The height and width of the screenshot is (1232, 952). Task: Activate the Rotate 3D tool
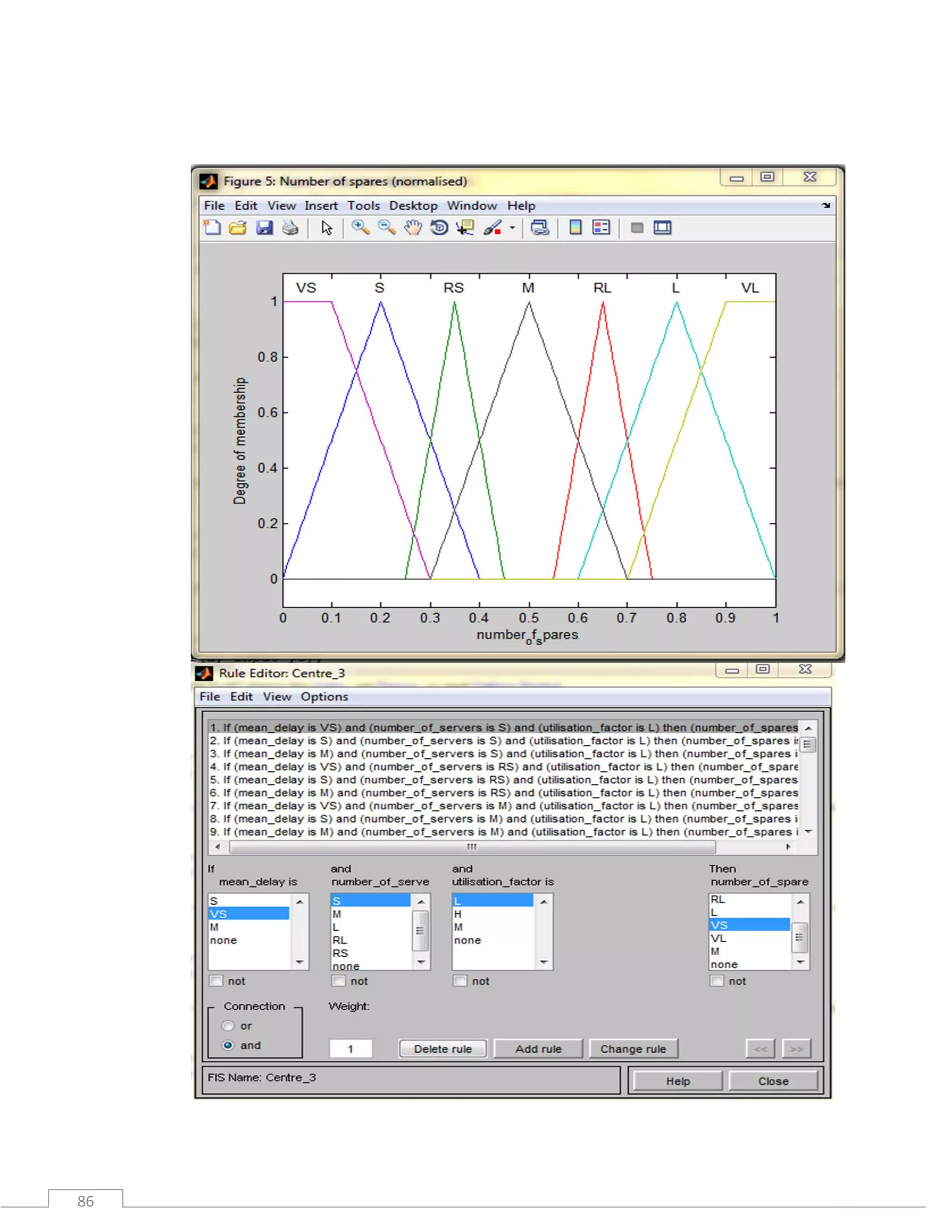[x=439, y=227]
